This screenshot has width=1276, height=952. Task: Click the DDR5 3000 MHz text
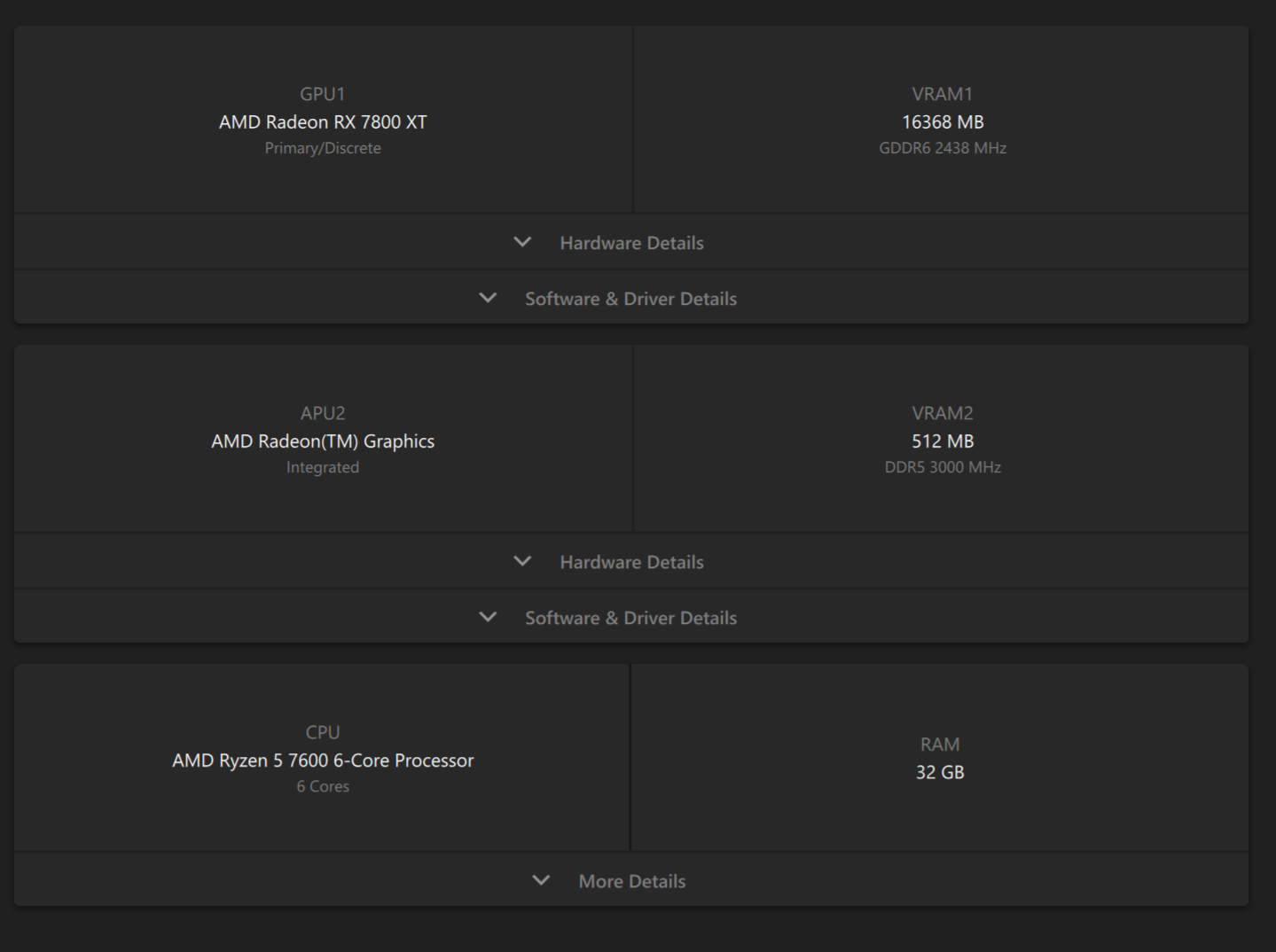coord(943,467)
